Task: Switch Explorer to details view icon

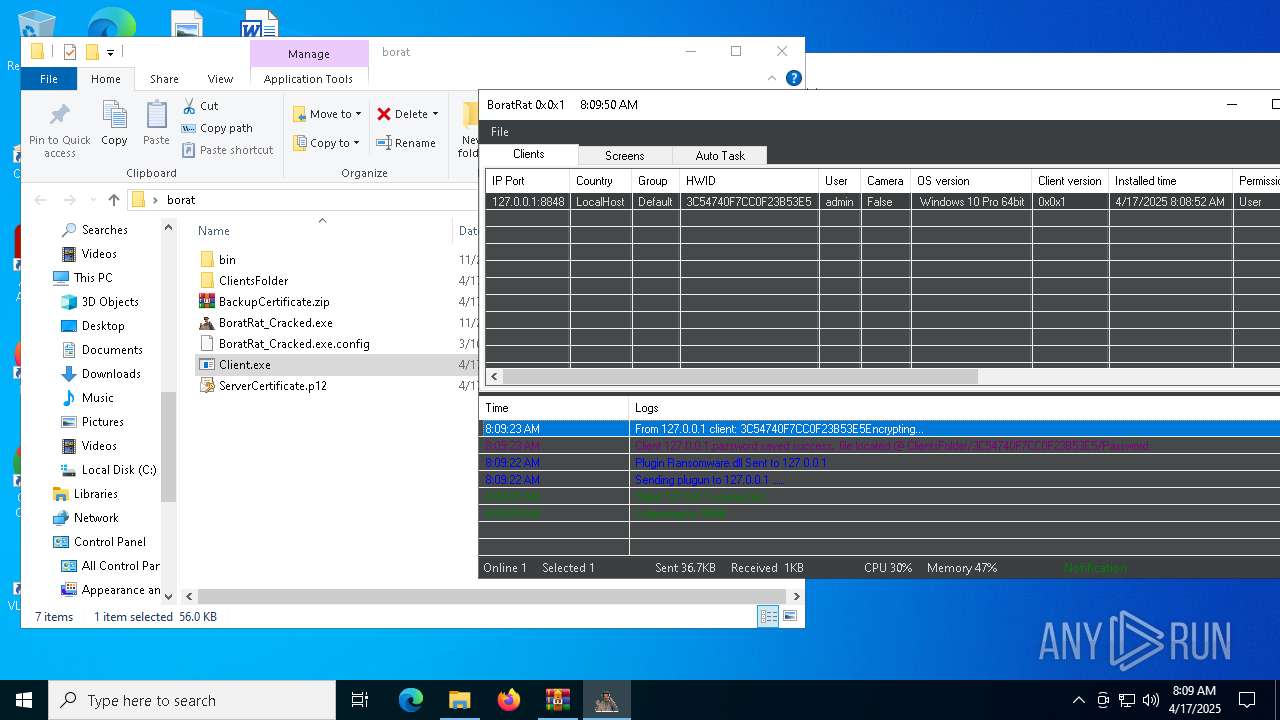Action: (x=768, y=617)
